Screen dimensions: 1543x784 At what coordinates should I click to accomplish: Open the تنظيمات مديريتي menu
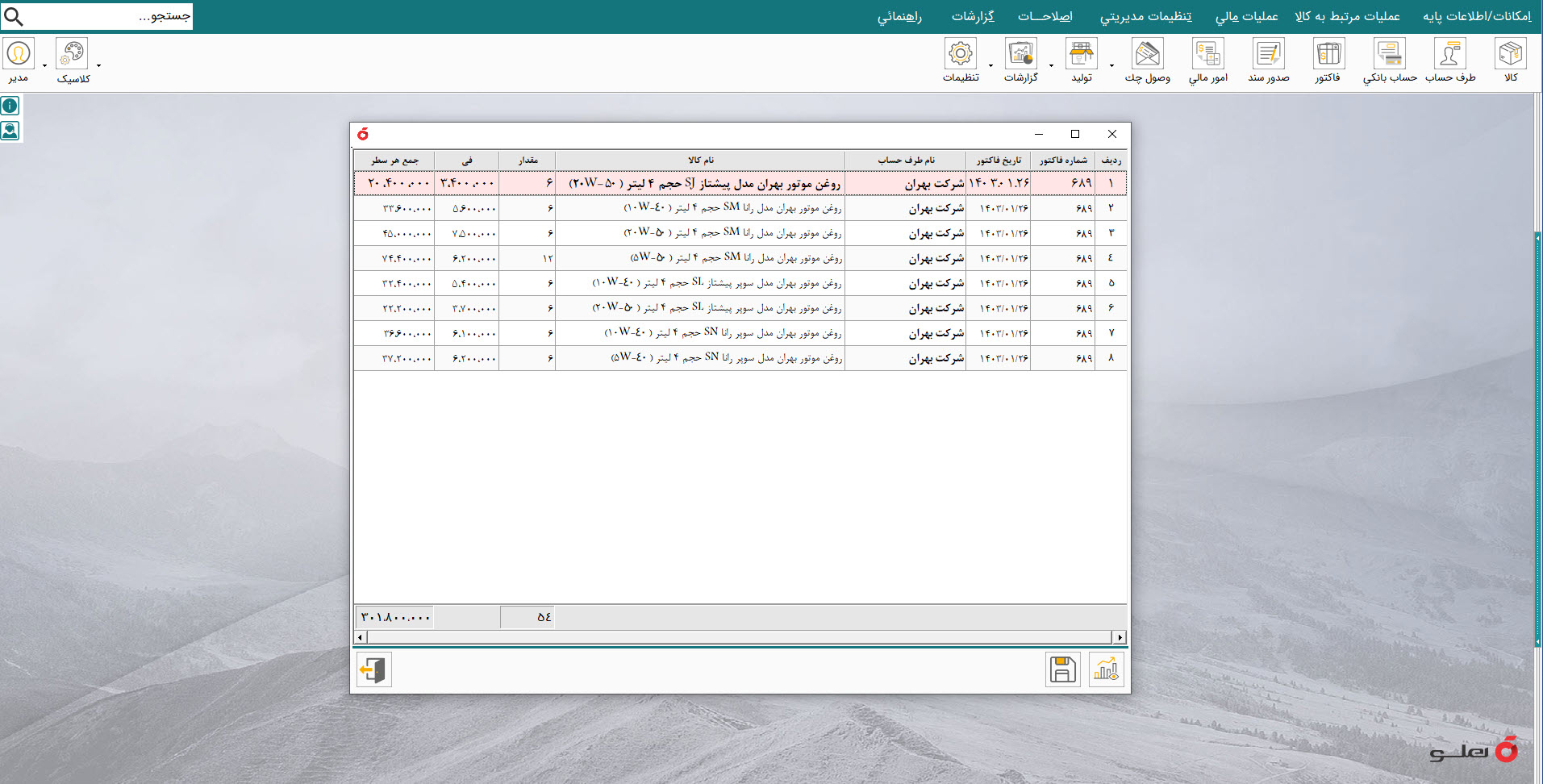click(x=1145, y=16)
